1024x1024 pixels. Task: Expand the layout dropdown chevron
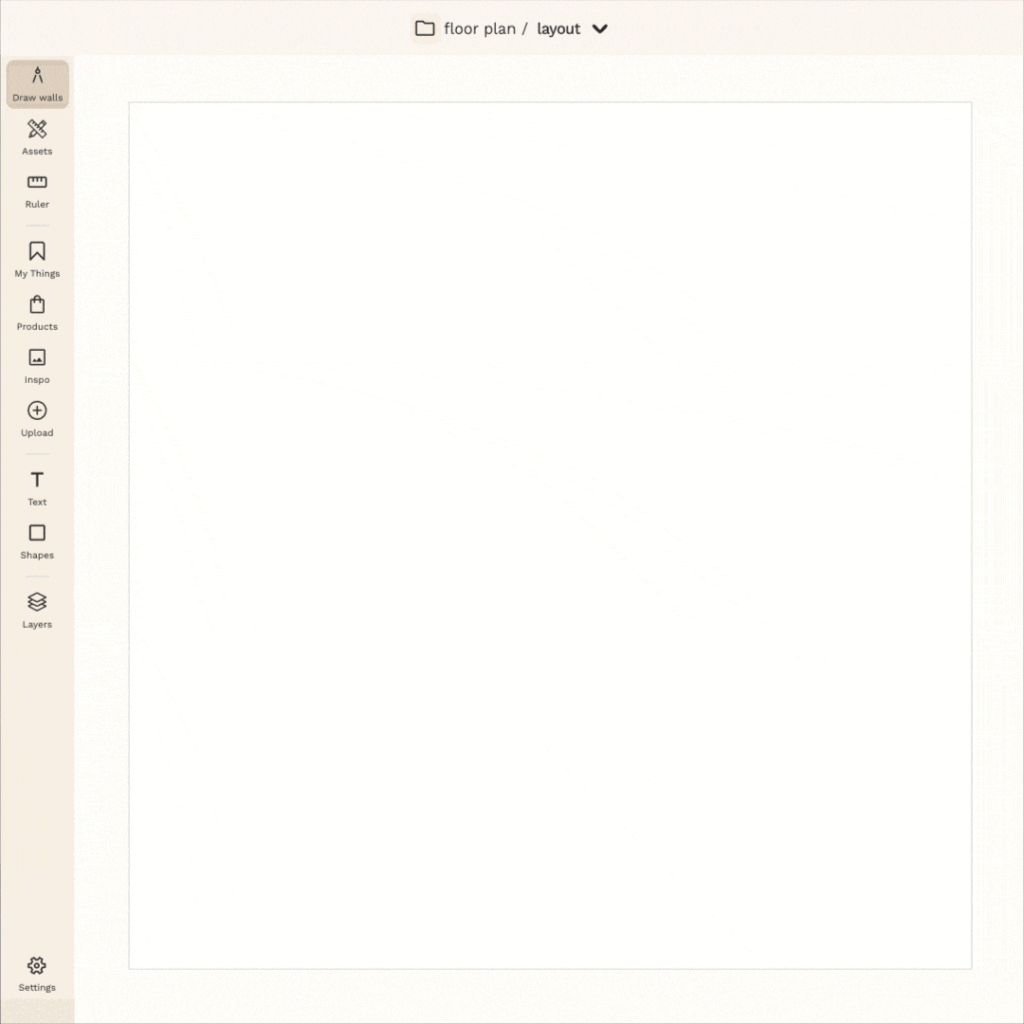pos(600,29)
